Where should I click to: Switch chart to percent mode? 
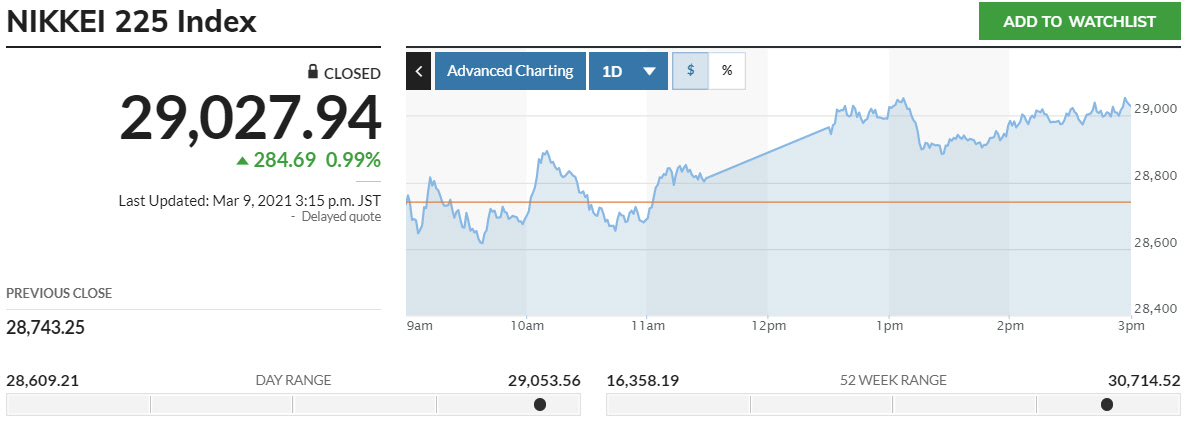coord(727,71)
